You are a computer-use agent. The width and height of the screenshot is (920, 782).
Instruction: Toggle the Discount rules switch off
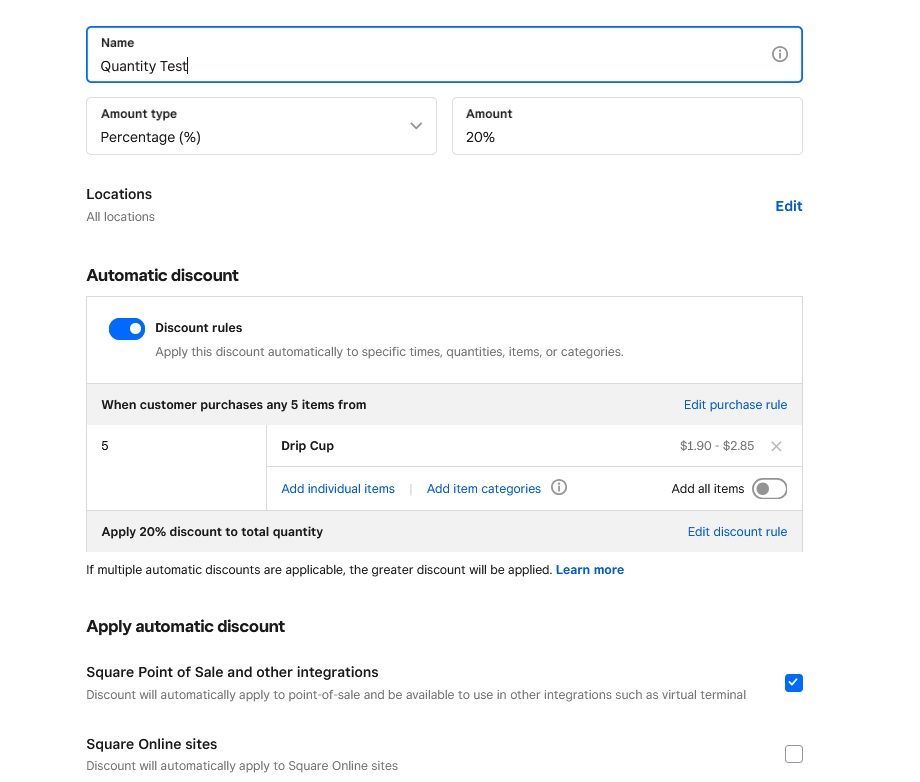127,329
